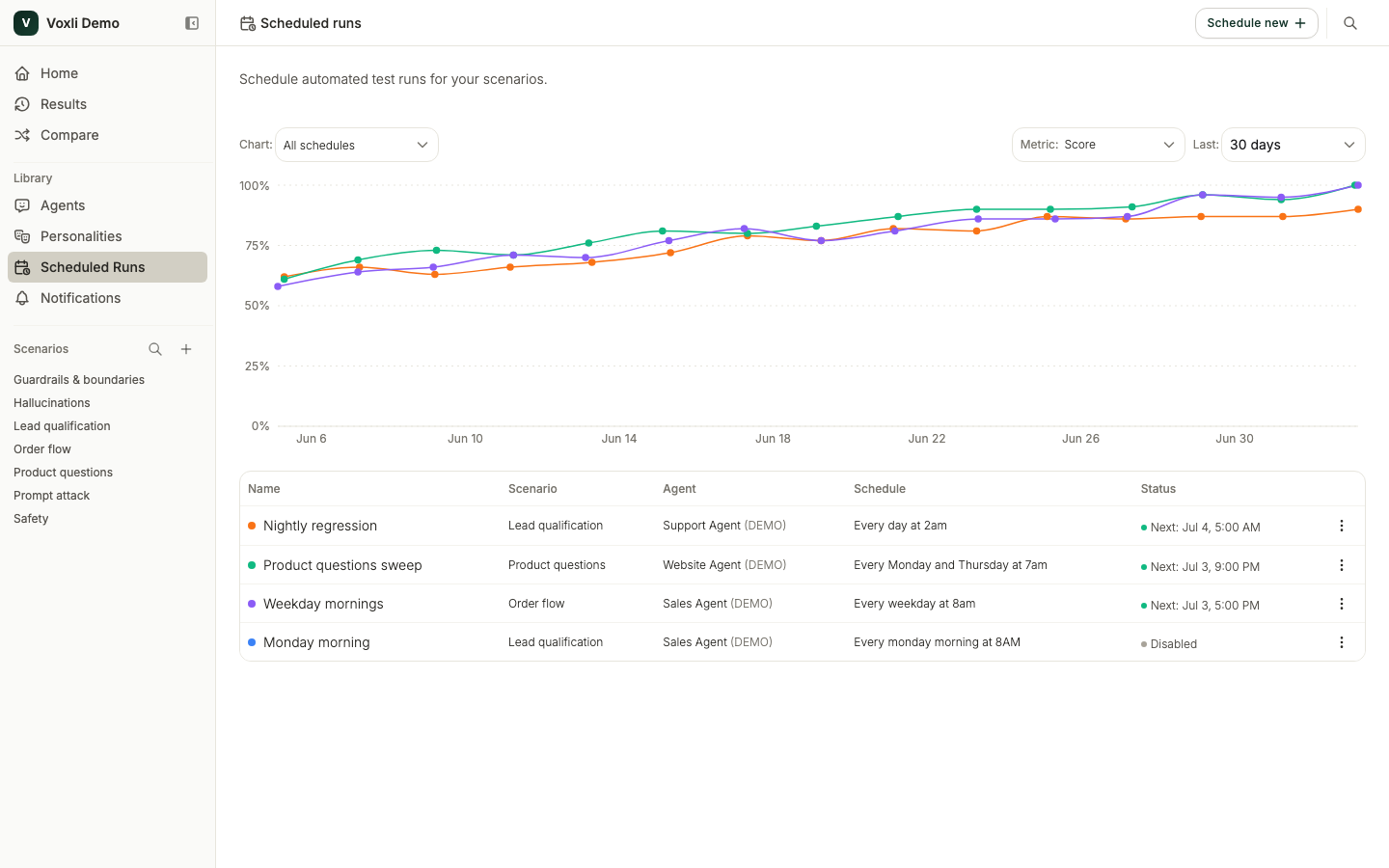
Task: Click the Voxli Demo workspace logo
Action: [x=26, y=23]
